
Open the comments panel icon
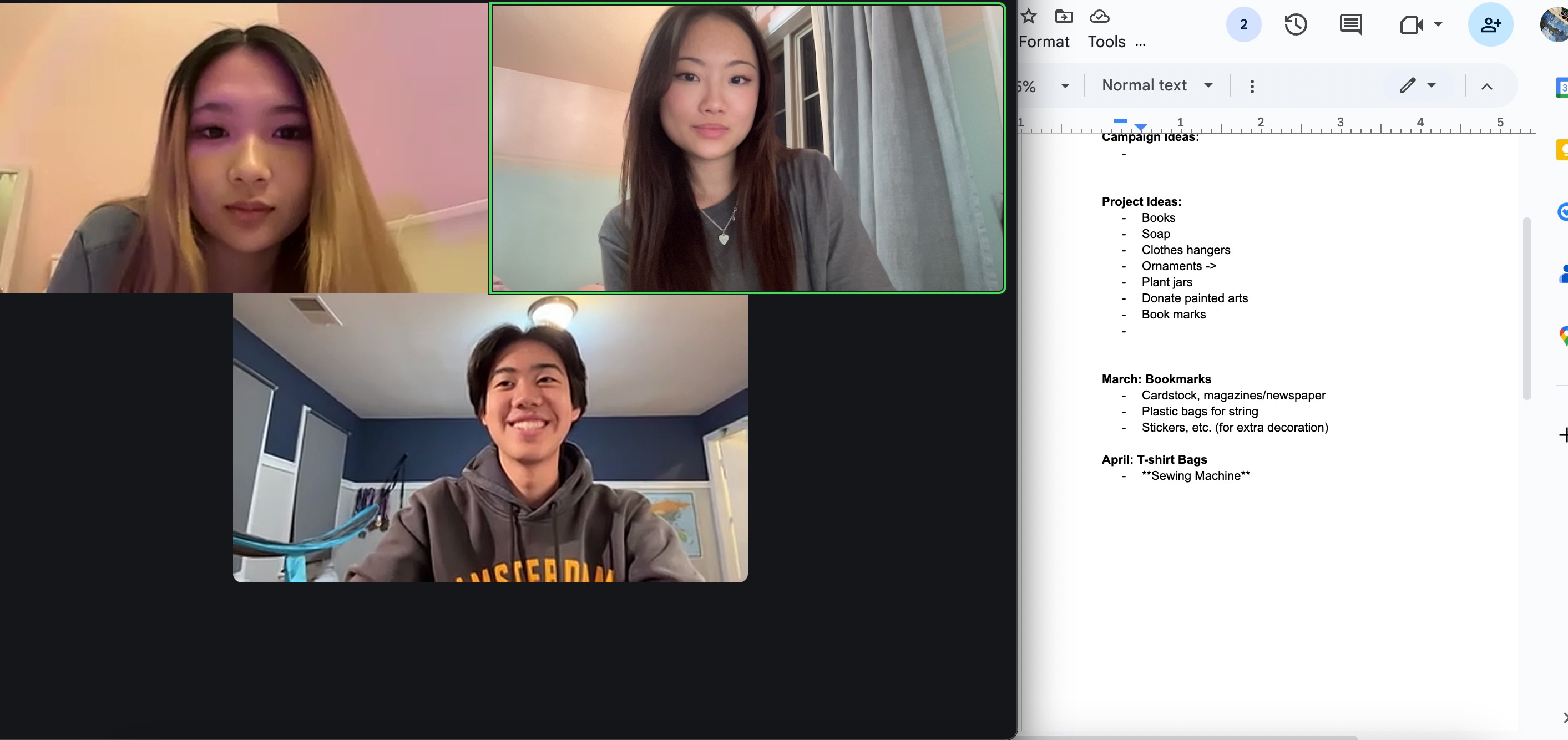[1350, 24]
